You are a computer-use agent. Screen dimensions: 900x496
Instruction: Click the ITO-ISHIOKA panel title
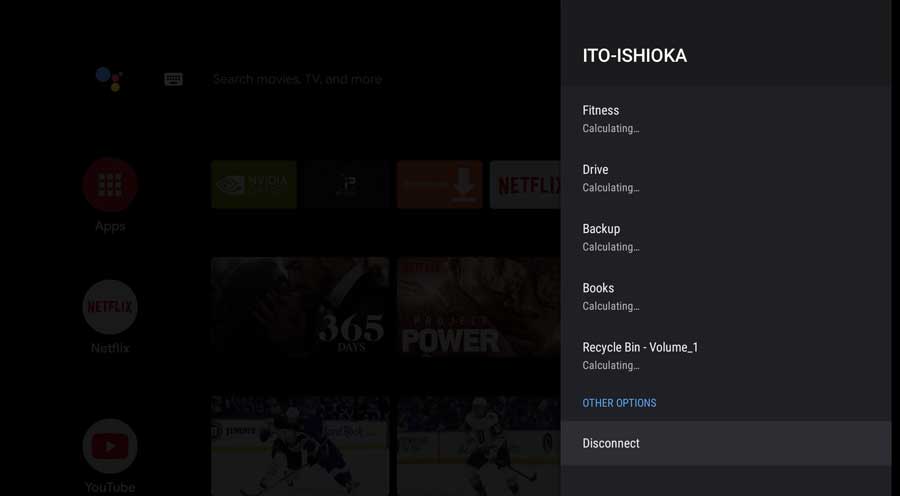click(x=635, y=56)
